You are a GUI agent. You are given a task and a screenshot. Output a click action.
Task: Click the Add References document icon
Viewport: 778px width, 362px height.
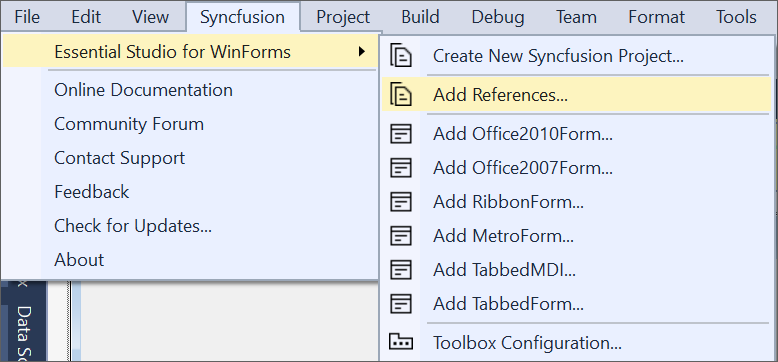pyautogui.click(x=400, y=94)
